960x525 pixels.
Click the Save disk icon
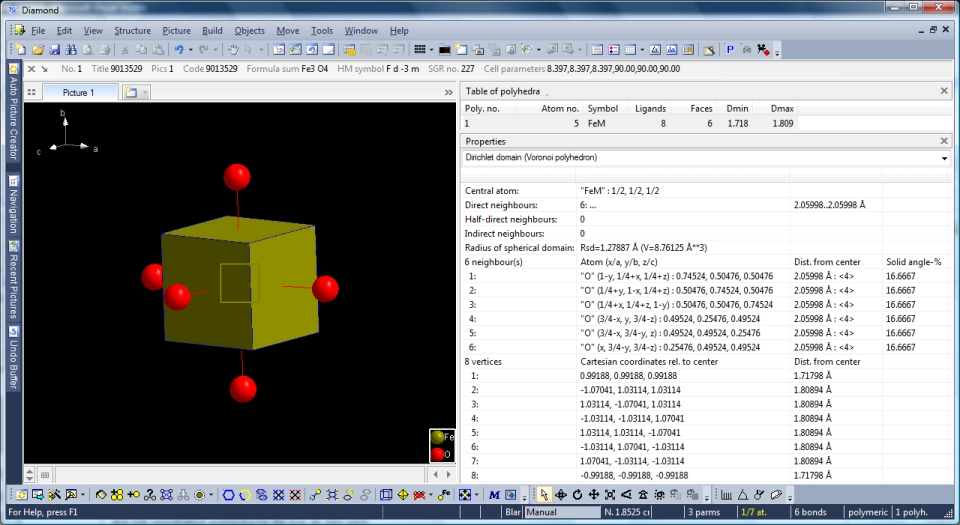[54, 49]
